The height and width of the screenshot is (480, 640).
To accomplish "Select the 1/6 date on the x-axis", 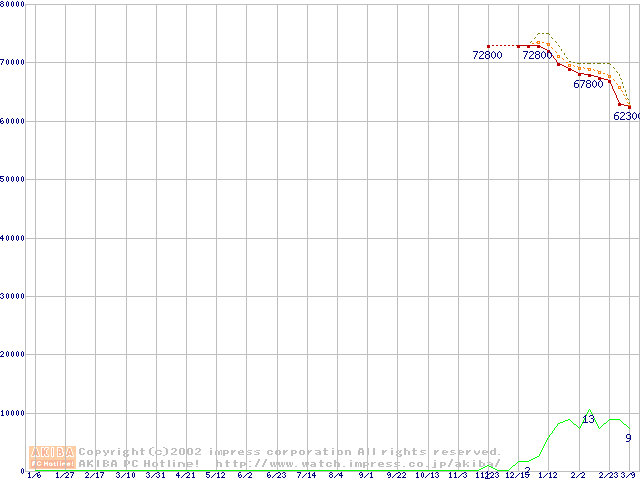I will (34, 475).
